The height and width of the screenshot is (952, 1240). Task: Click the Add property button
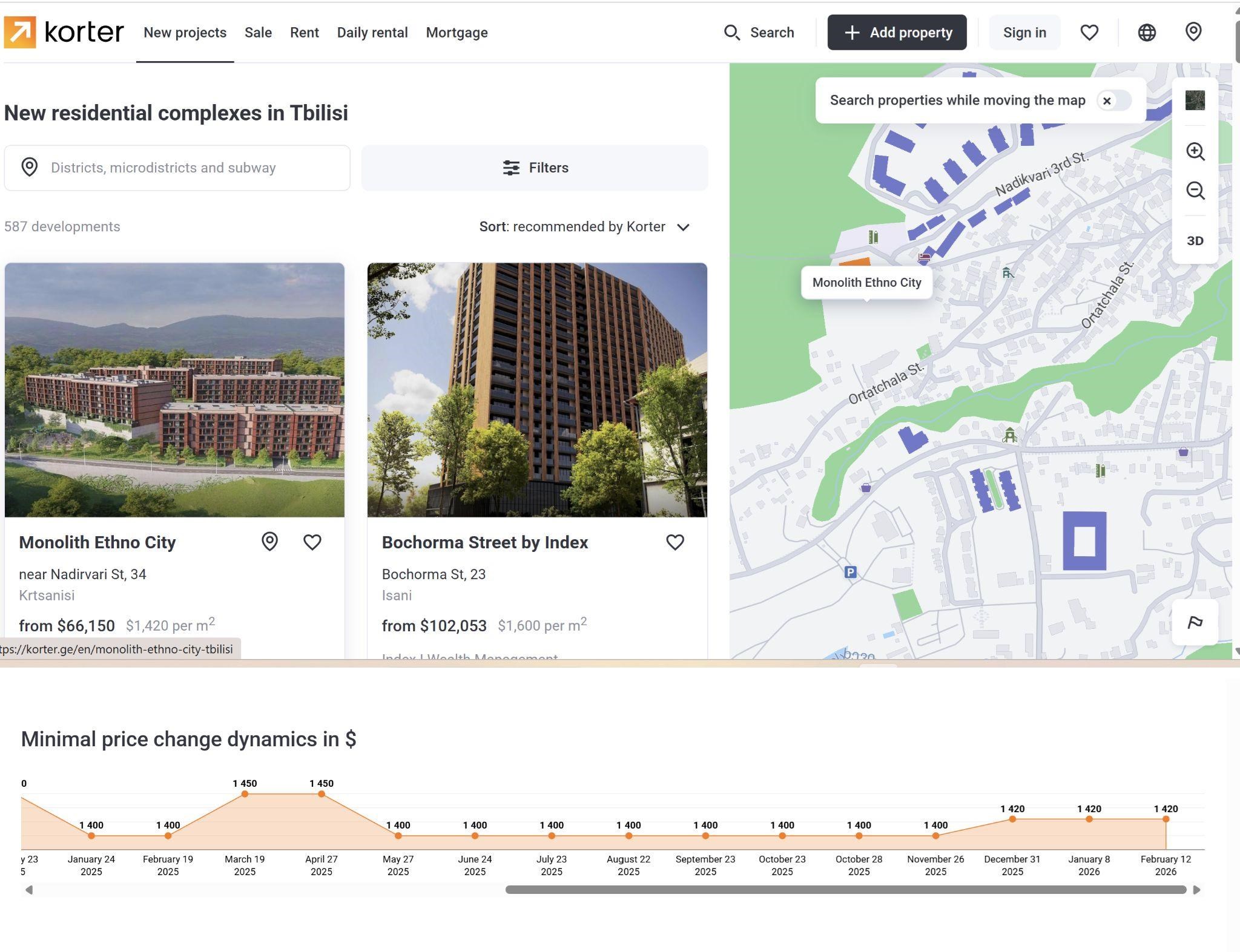point(897,33)
